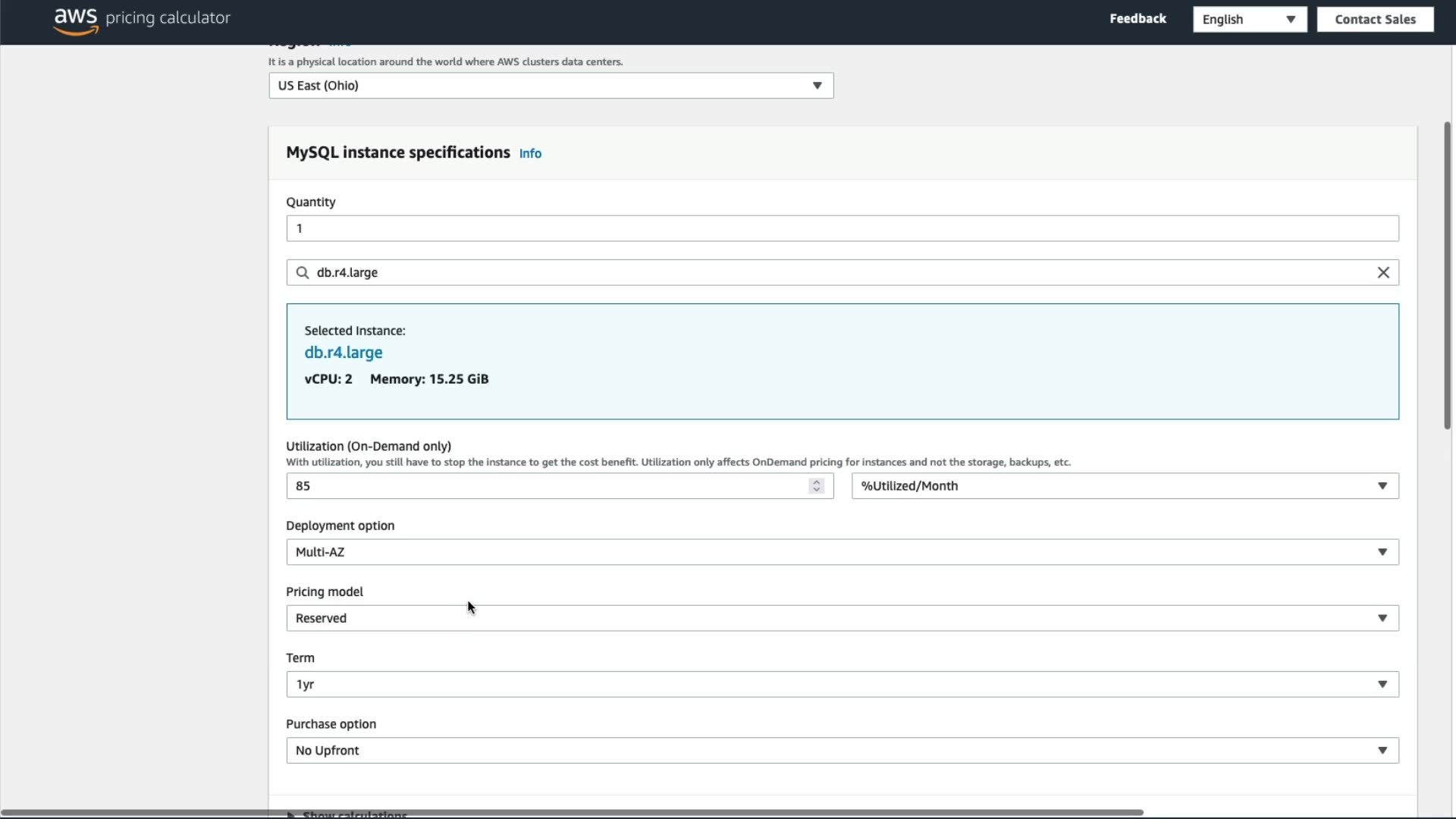The height and width of the screenshot is (819, 1456).
Task: Click the search magnifier icon in instance field
Action: click(302, 273)
